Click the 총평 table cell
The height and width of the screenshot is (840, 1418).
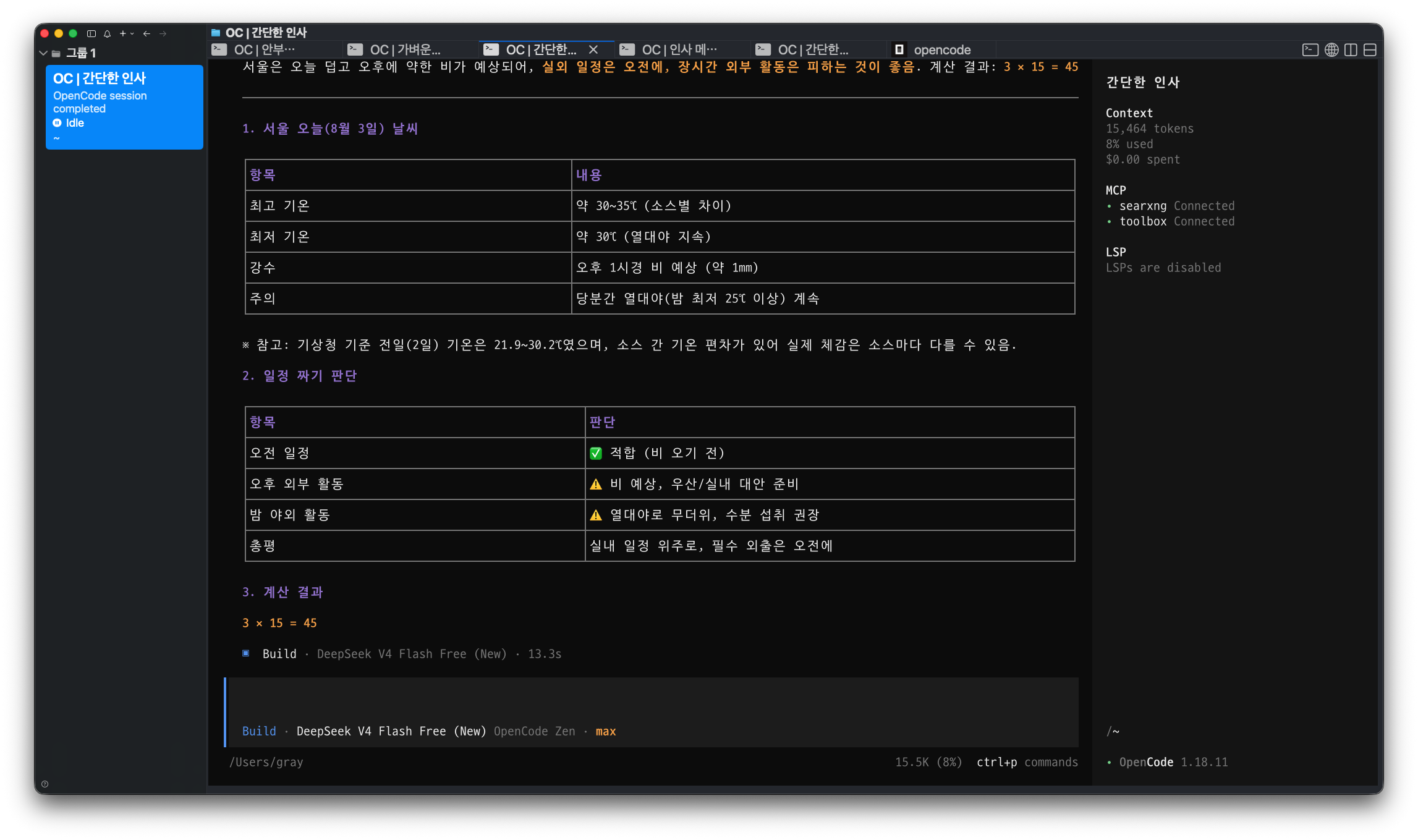pos(415,546)
